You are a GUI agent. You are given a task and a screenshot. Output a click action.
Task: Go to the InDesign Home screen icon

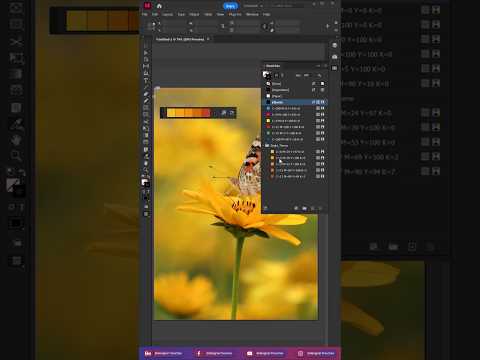159,6
